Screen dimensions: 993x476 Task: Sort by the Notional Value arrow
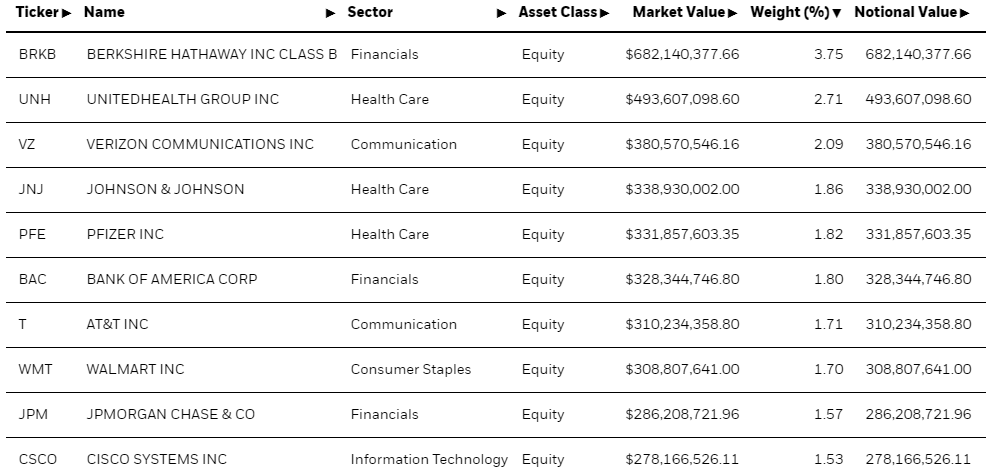pos(965,13)
